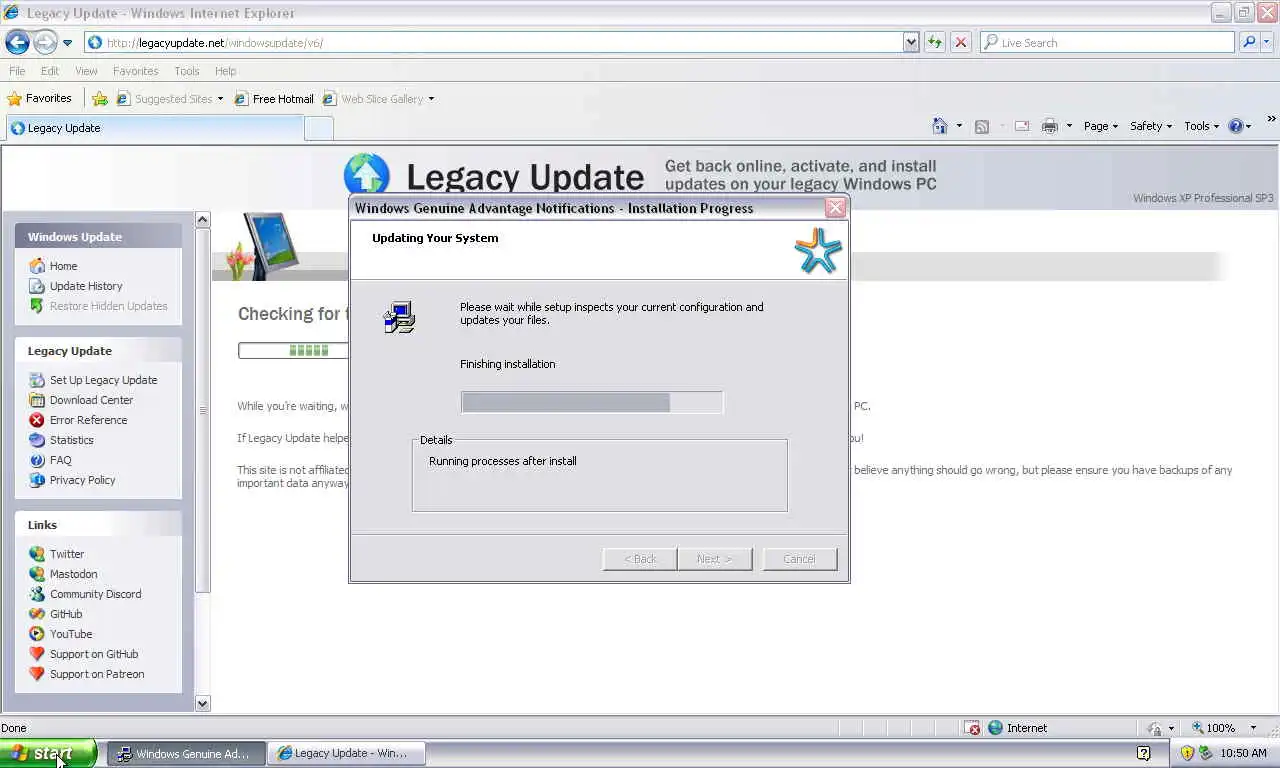The image size is (1280, 768).
Task: Open the Favorites menu in menu bar
Action: pyautogui.click(x=135, y=71)
